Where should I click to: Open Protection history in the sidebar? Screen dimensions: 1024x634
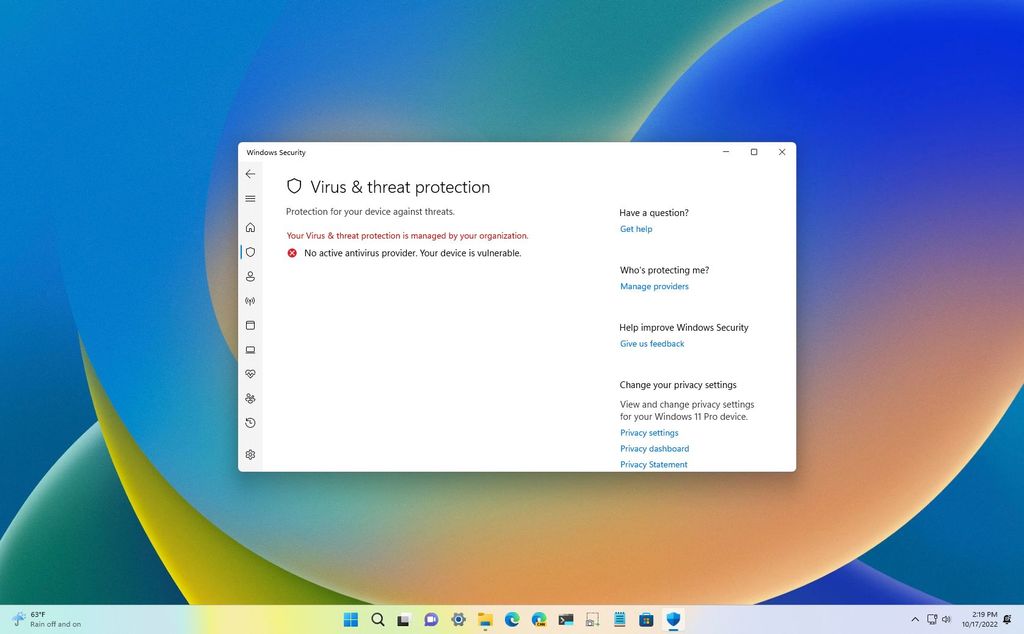250,423
